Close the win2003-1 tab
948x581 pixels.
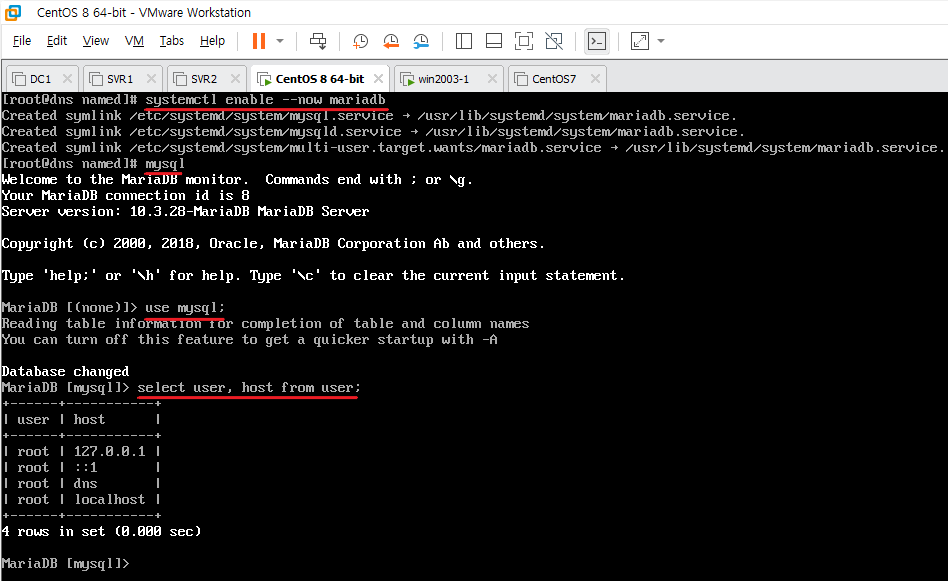492,79
